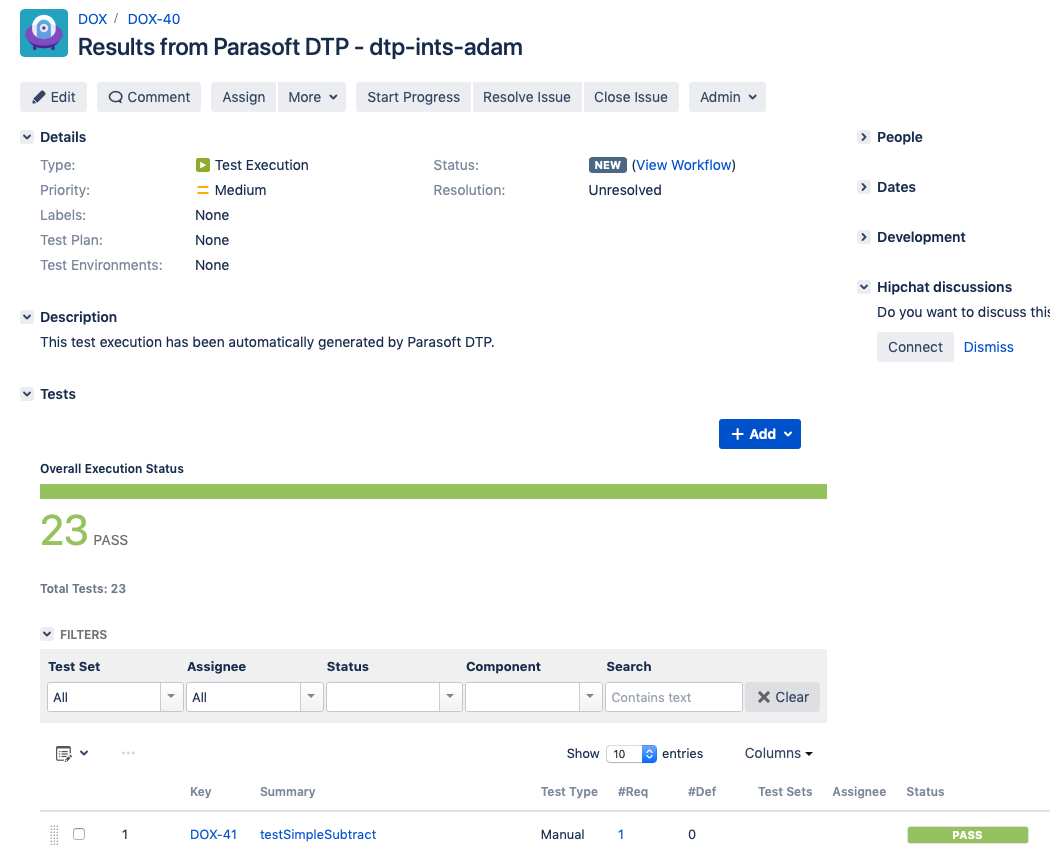Click Start Progress
This screenshot has height=855, width=1050.
tap(413, 97)
